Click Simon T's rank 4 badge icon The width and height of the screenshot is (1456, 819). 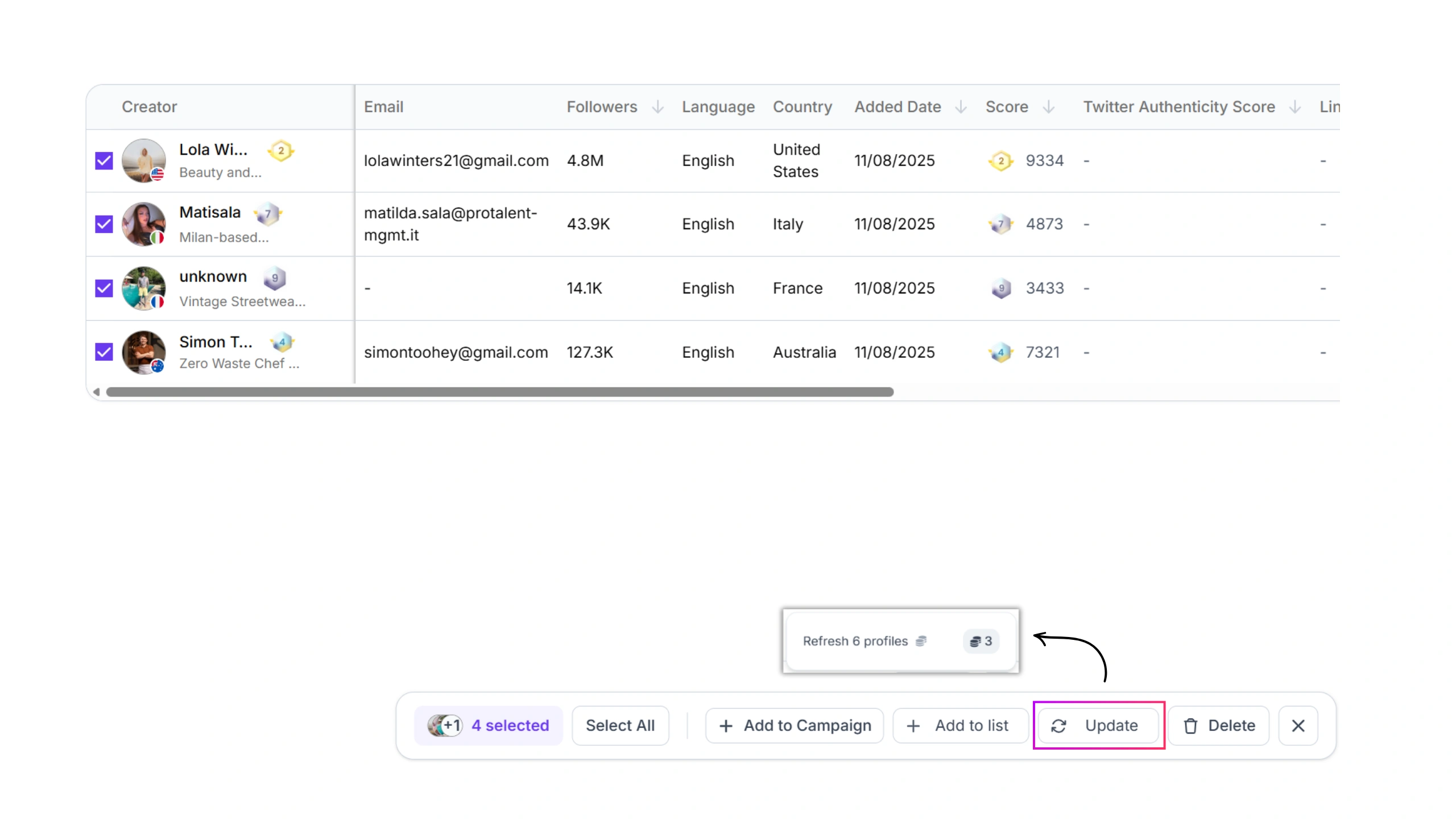282,342
